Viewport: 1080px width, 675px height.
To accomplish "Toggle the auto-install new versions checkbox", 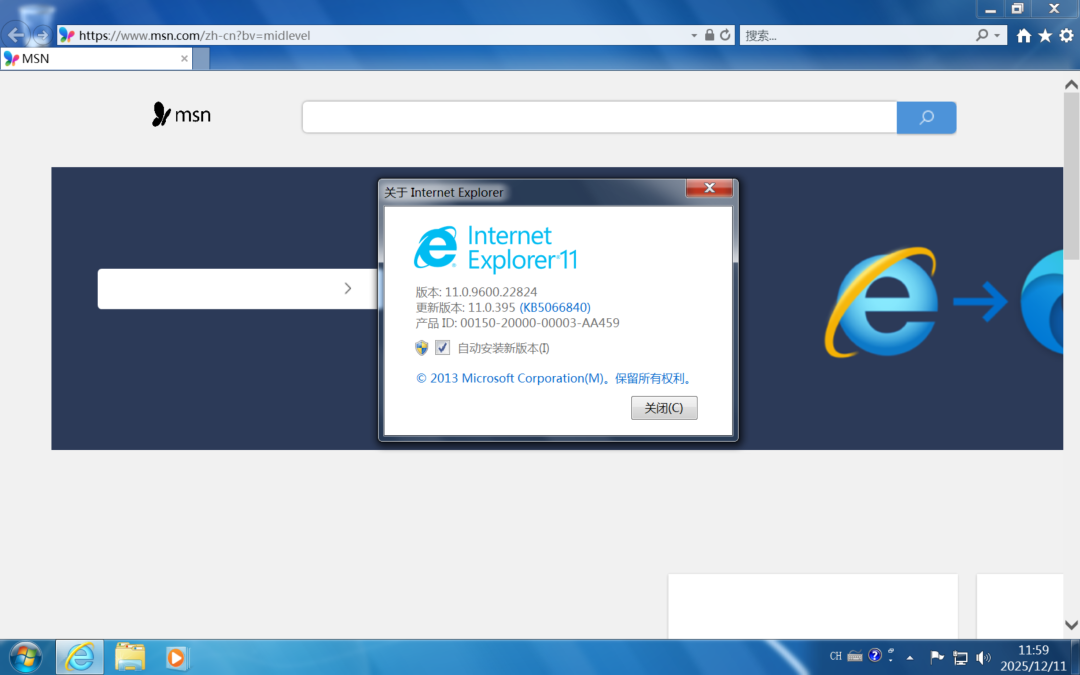I will (442, 348).
